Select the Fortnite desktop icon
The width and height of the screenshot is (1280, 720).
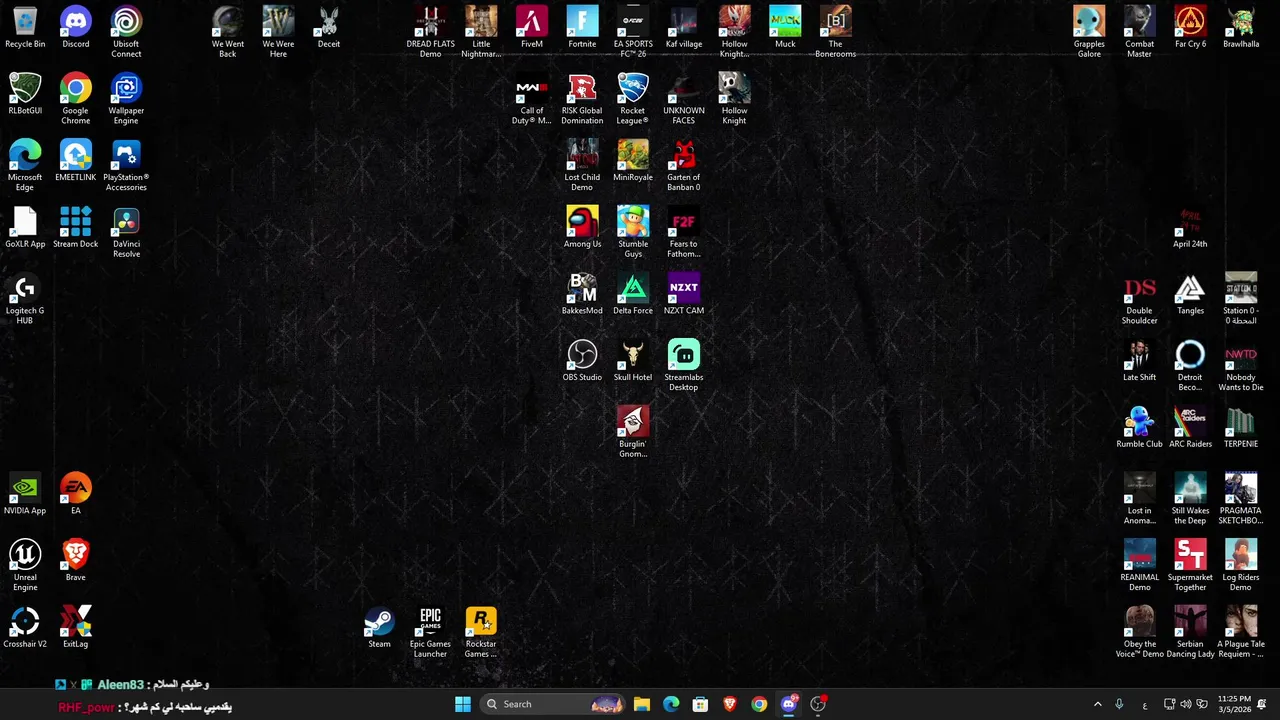point(582,28)
